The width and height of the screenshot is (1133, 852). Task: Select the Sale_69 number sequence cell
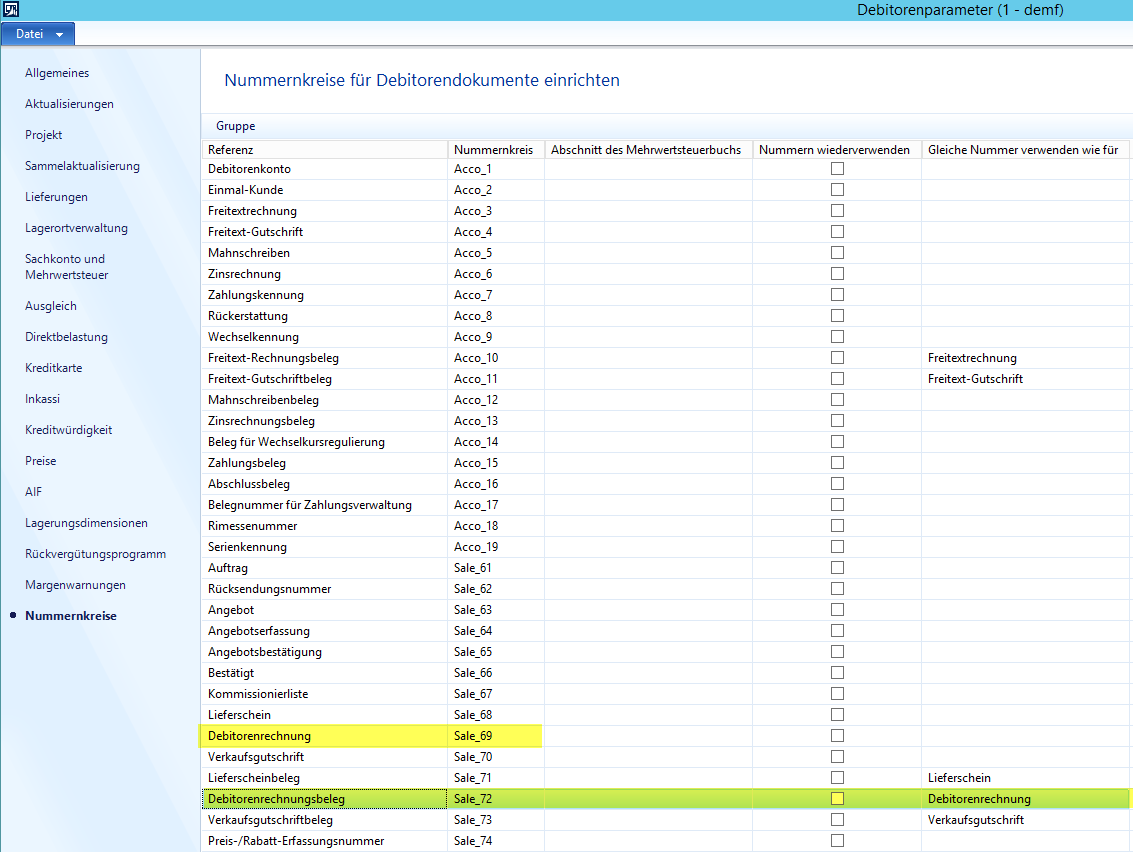point(495,736)
